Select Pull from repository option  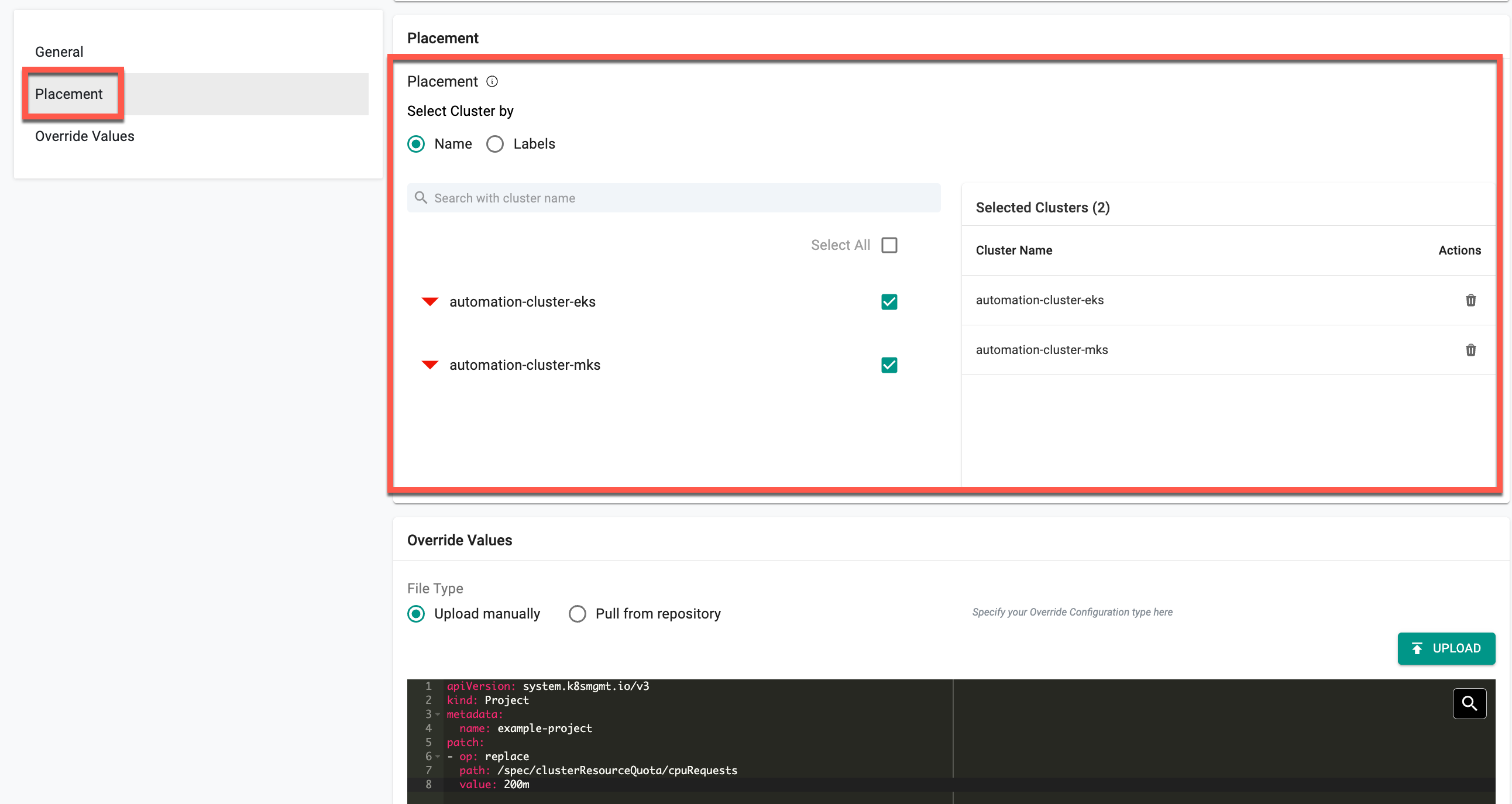(x=577, y=614)
